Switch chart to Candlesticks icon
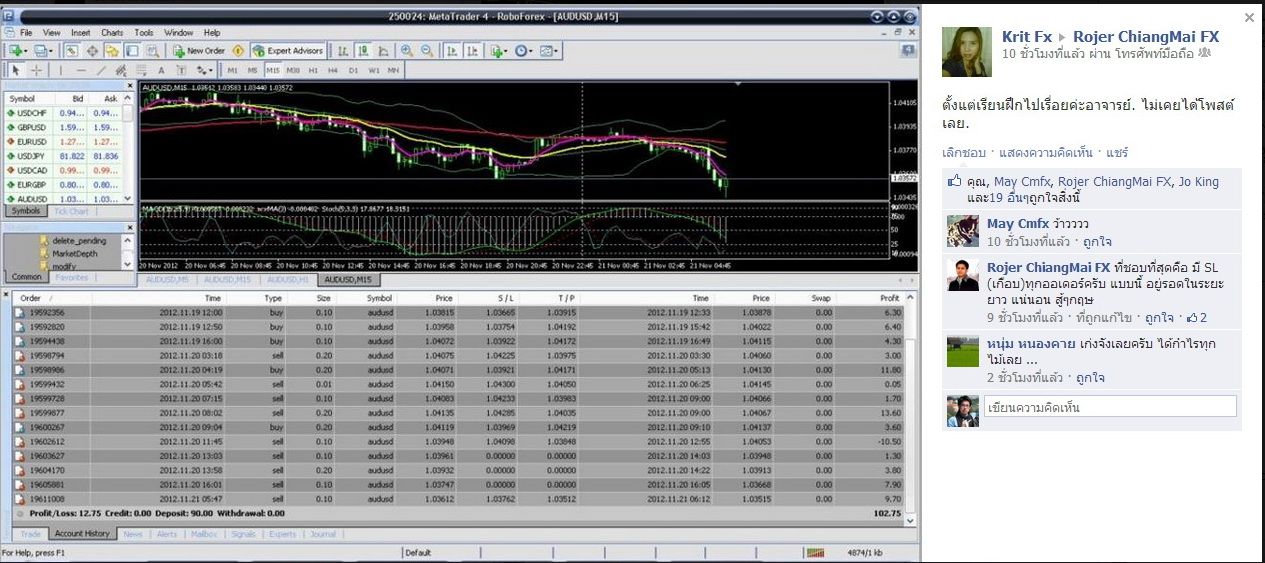This screenshot has width=1265, height=563. [x=363, y=50]
